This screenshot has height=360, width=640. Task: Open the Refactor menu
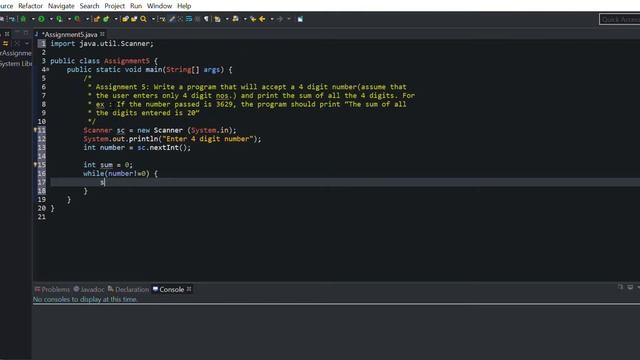click(30, 6)
